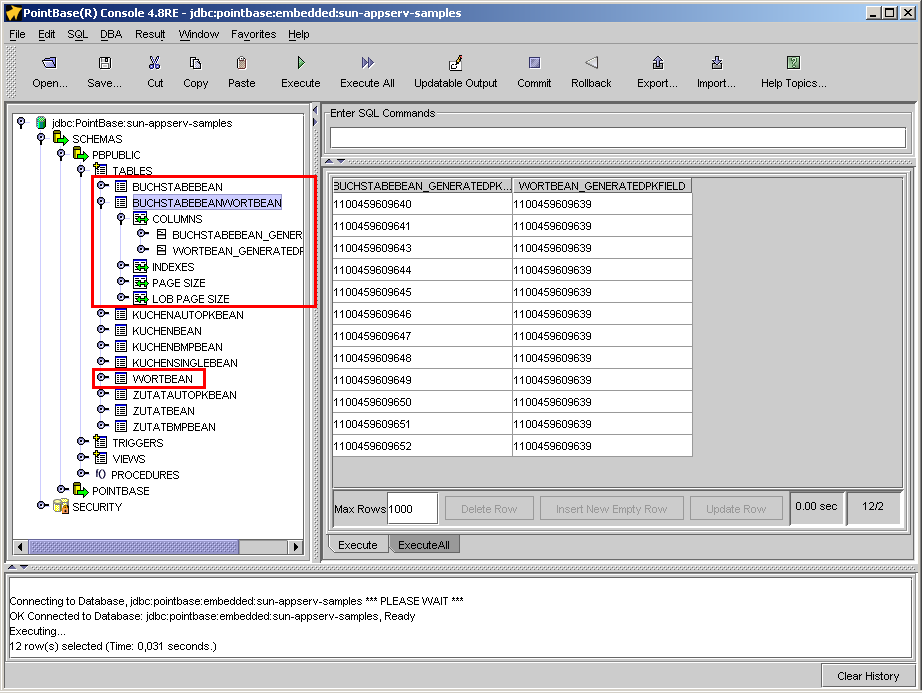The image size is (922, 693).
Task: Click the tree horizontal scrollbar thumb
Action: pyautogui.click(x=134, y=547)
